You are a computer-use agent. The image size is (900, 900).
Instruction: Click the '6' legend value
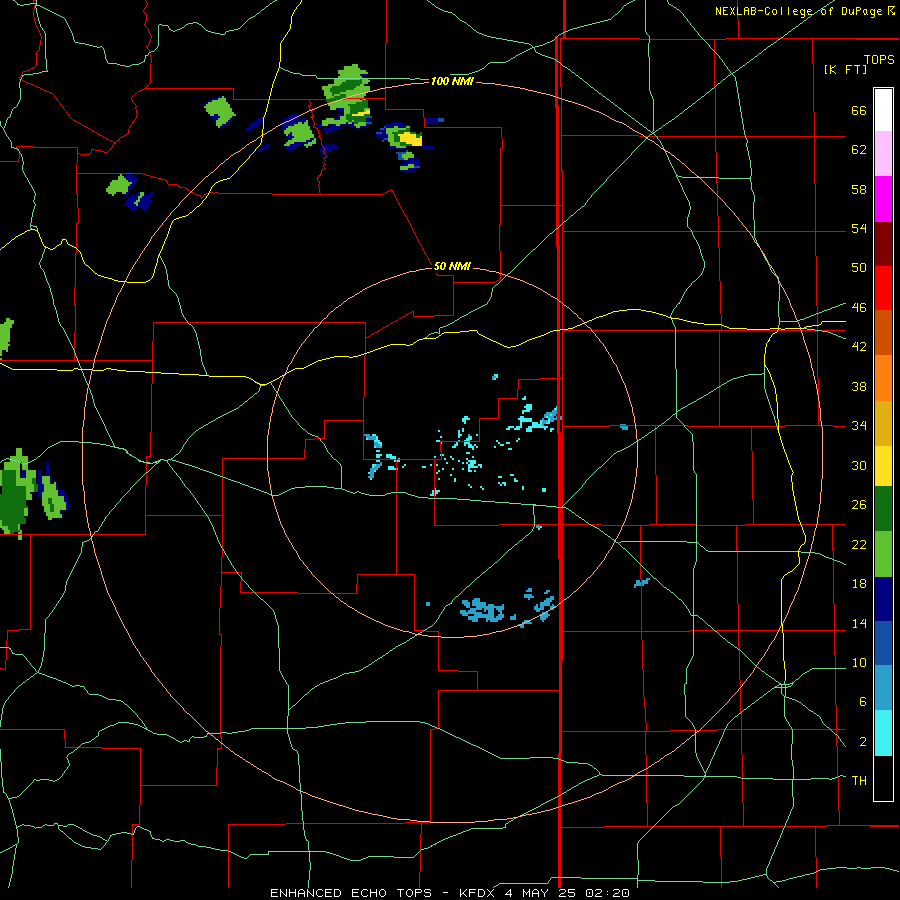click(x=862, y=701)
